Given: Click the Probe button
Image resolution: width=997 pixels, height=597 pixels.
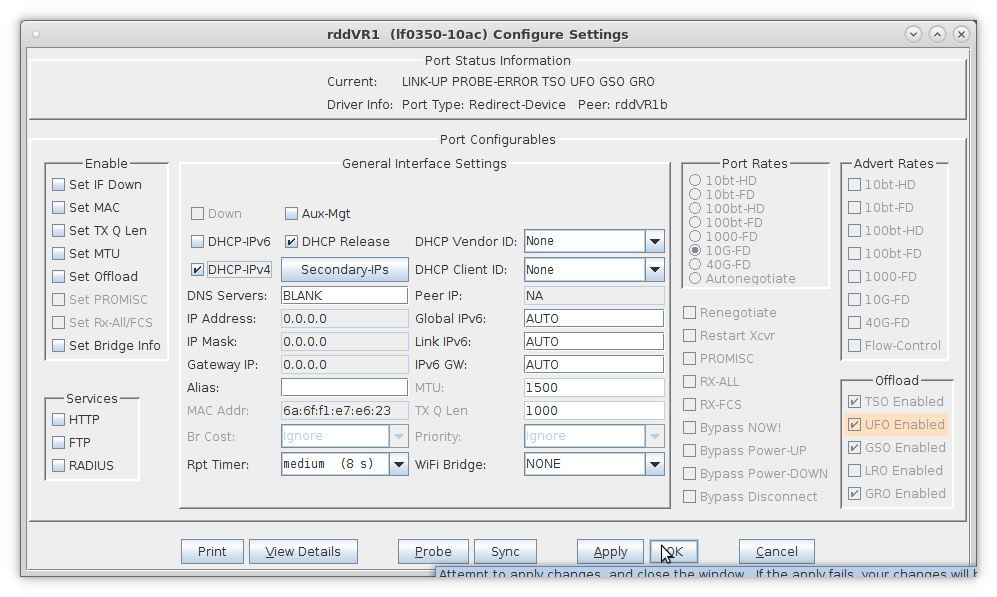Looking at the screenshot, I should pyautogui.click(x=433, y=552).
